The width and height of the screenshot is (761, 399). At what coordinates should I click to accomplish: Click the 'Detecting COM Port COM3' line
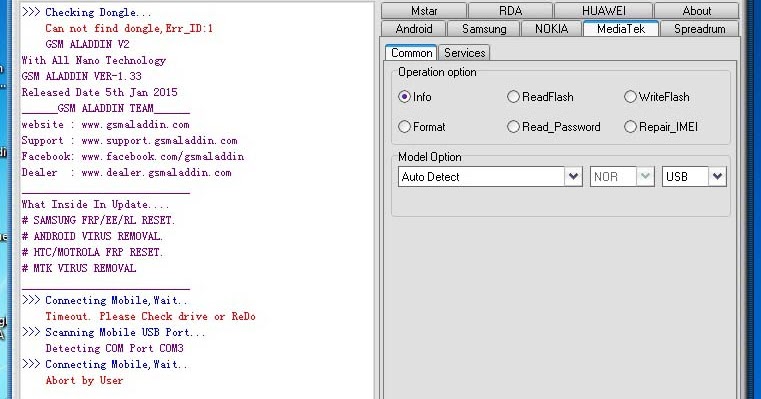(x=115, y=348)
